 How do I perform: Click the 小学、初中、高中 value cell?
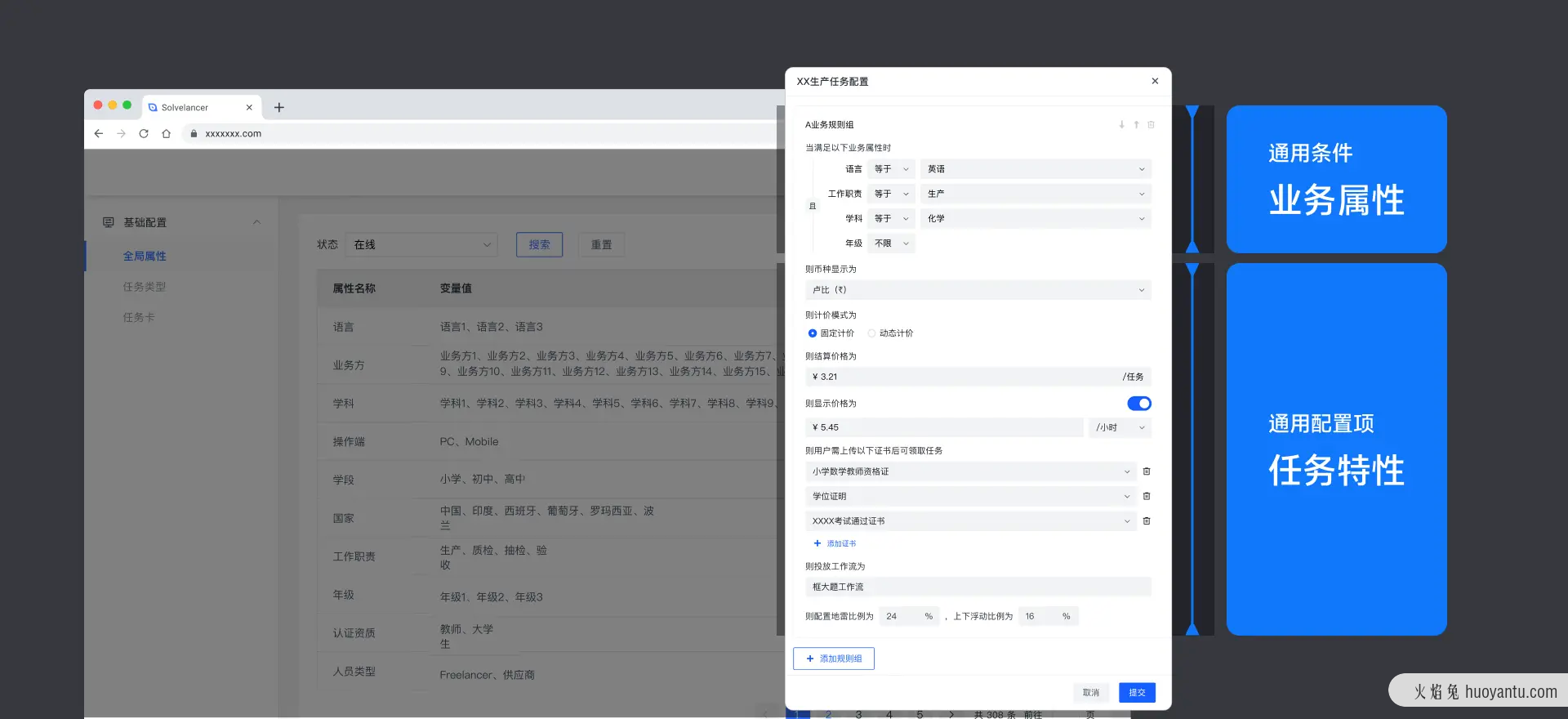point(483,479)
